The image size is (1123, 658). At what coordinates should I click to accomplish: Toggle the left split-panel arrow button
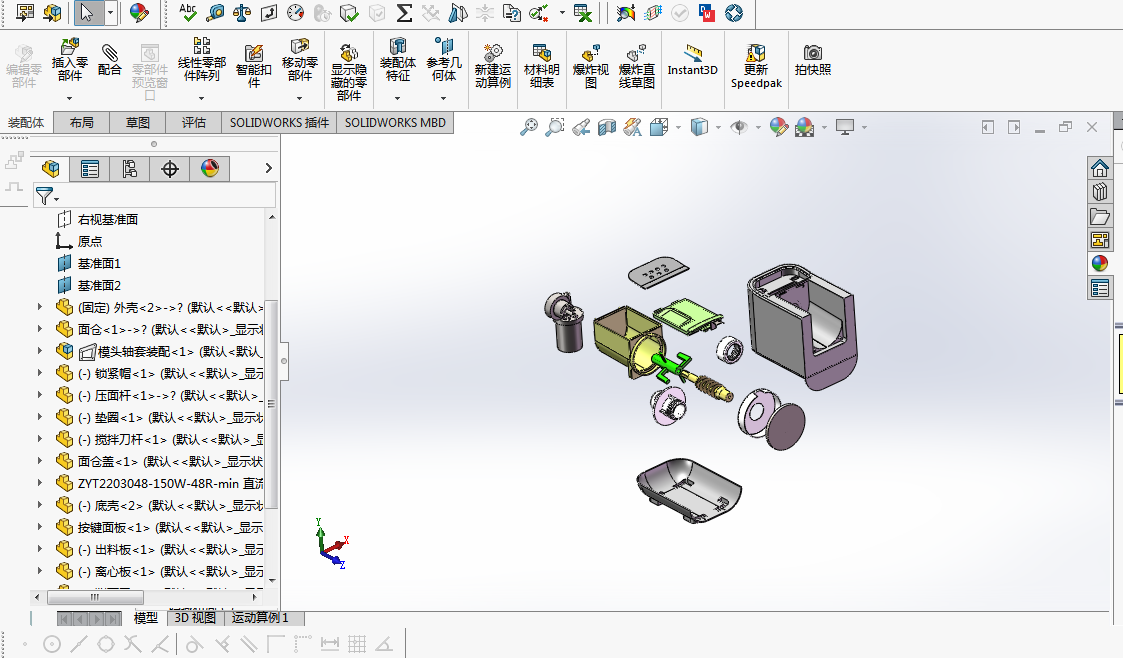[988, 127]
